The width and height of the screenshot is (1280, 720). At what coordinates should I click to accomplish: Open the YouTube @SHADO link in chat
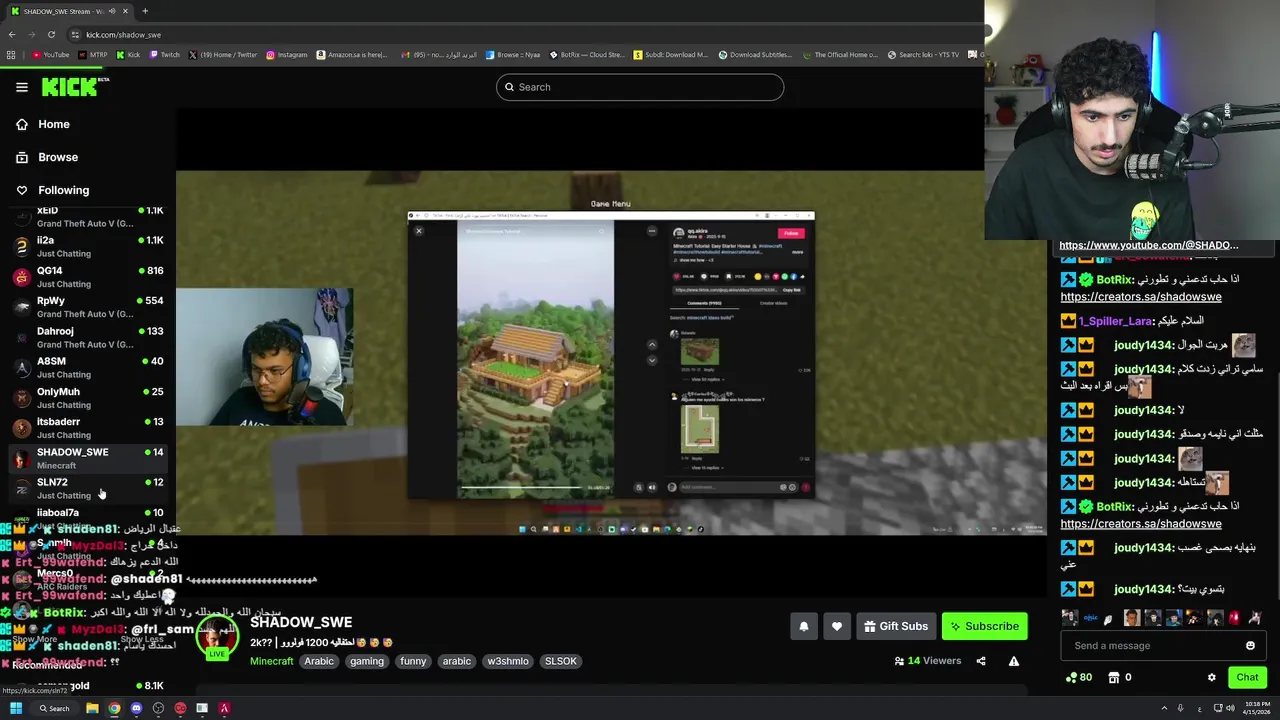[x=1149, y=245]
